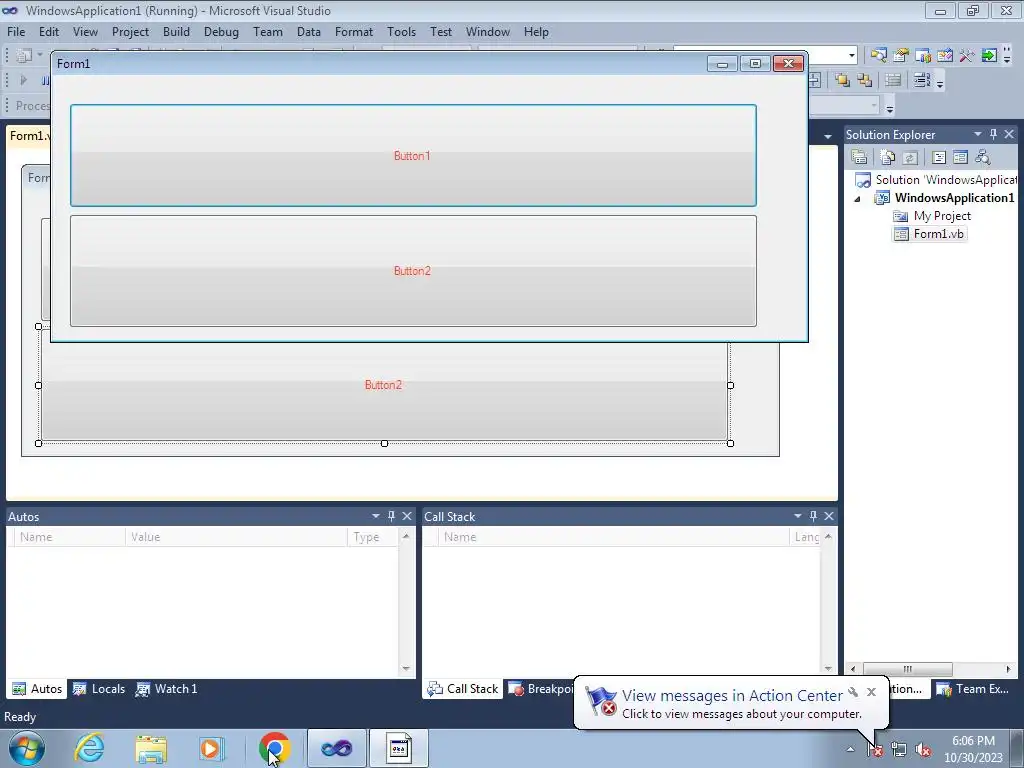Open Internet Explorer from the taskbar
Image resolution: width=1024 pixels, height=768 pixels.
(89, 748)
